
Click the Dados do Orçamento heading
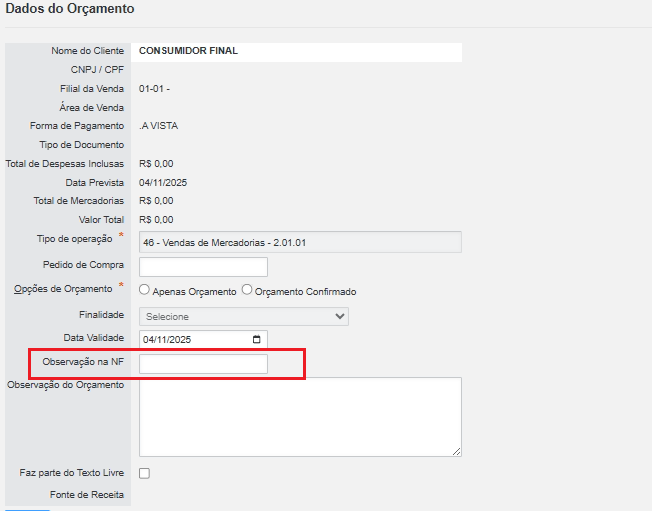[x=70, y=9]
